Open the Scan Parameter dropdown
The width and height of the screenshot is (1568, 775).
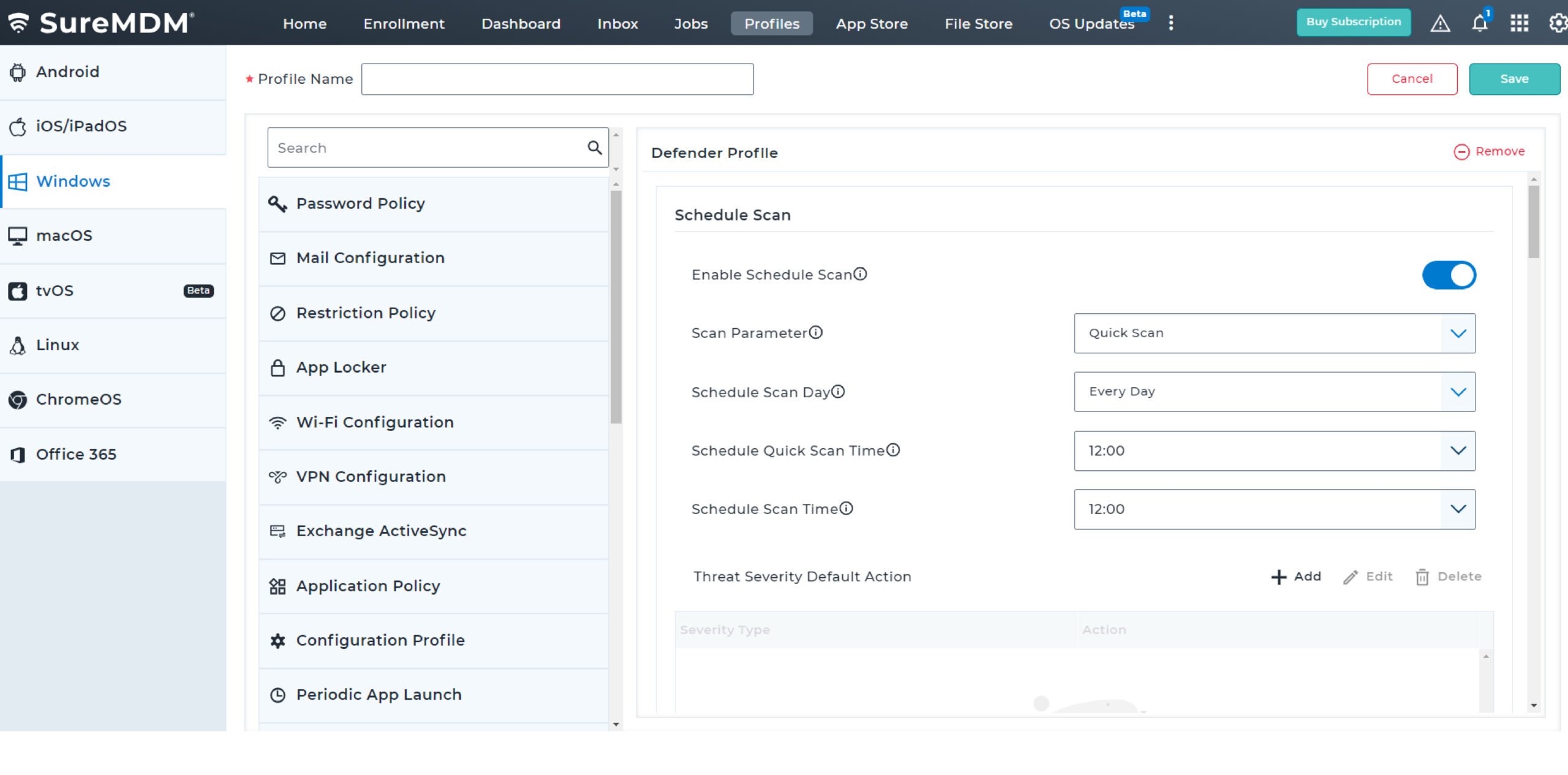point(1274,333)
